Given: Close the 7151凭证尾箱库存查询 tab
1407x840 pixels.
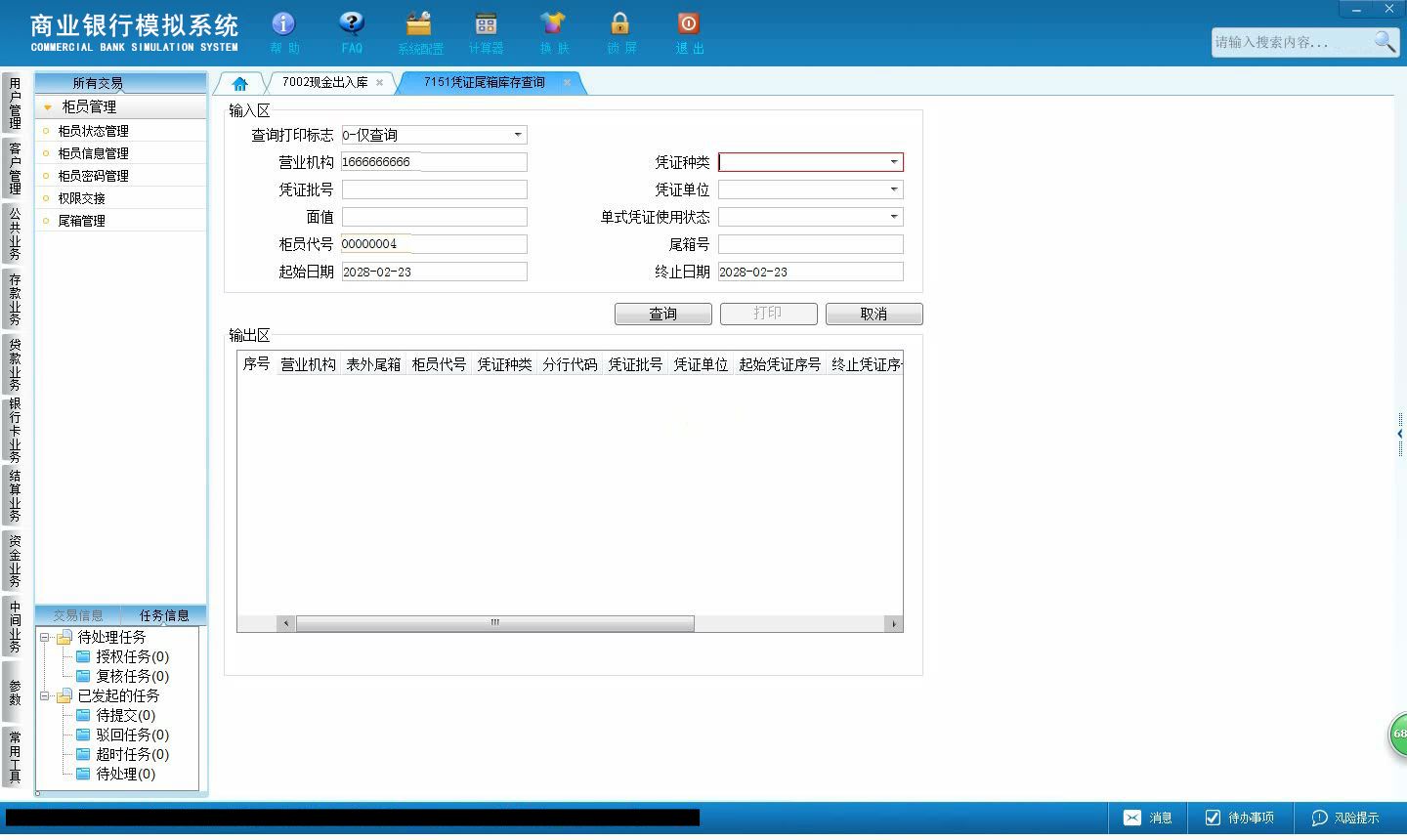Looking at the screenshot, I should pyautogui.click(x=567, y=83).
